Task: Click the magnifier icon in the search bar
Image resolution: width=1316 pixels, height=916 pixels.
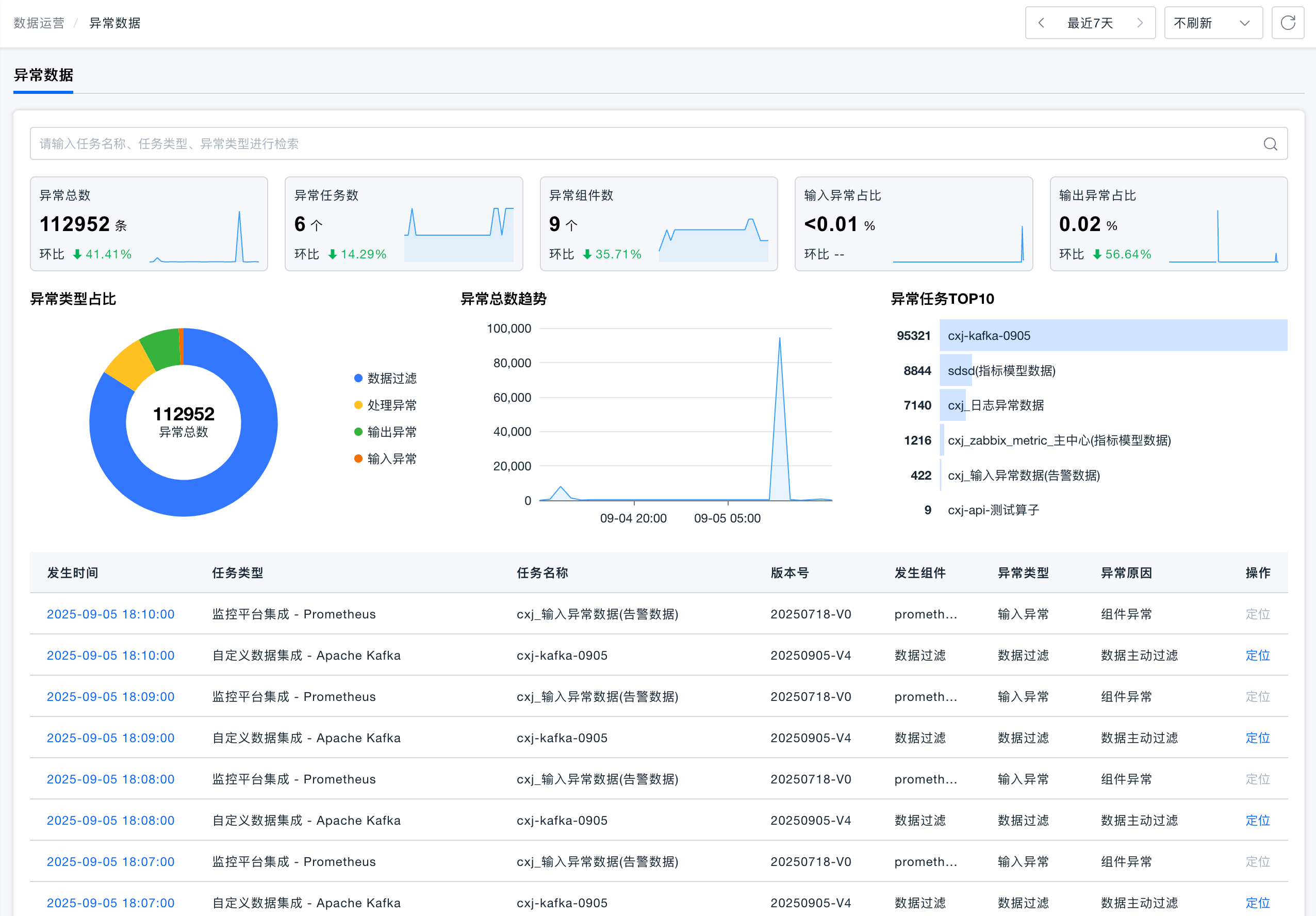Action: click(1271, 144)
